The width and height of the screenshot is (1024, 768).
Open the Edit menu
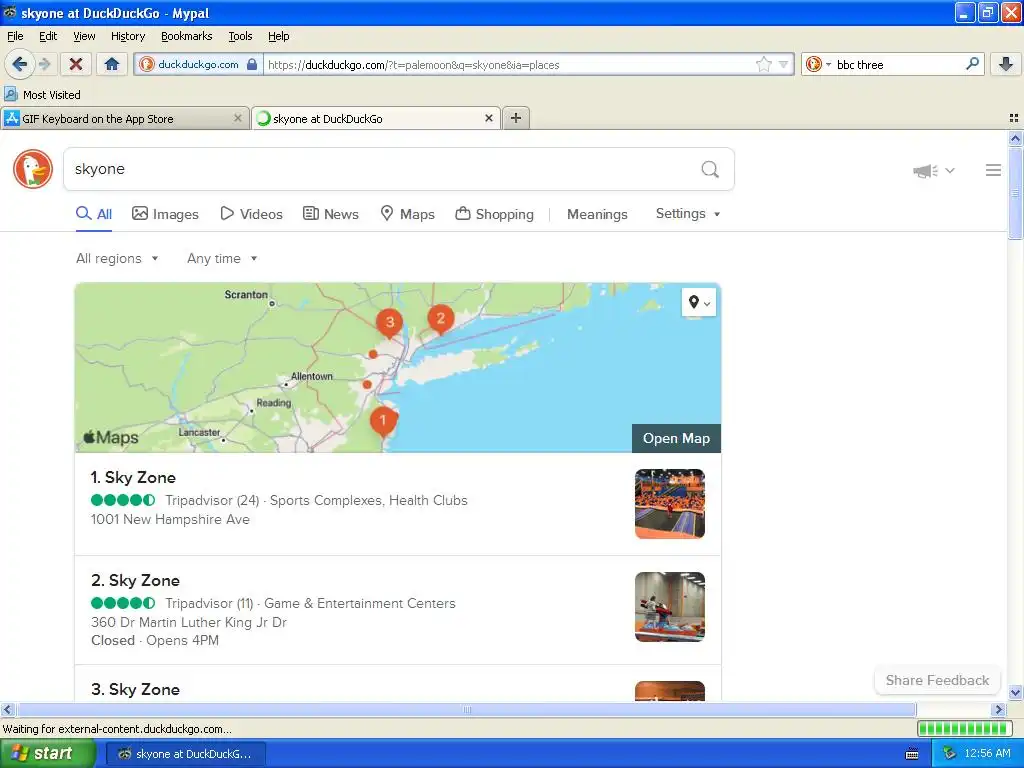48,36
